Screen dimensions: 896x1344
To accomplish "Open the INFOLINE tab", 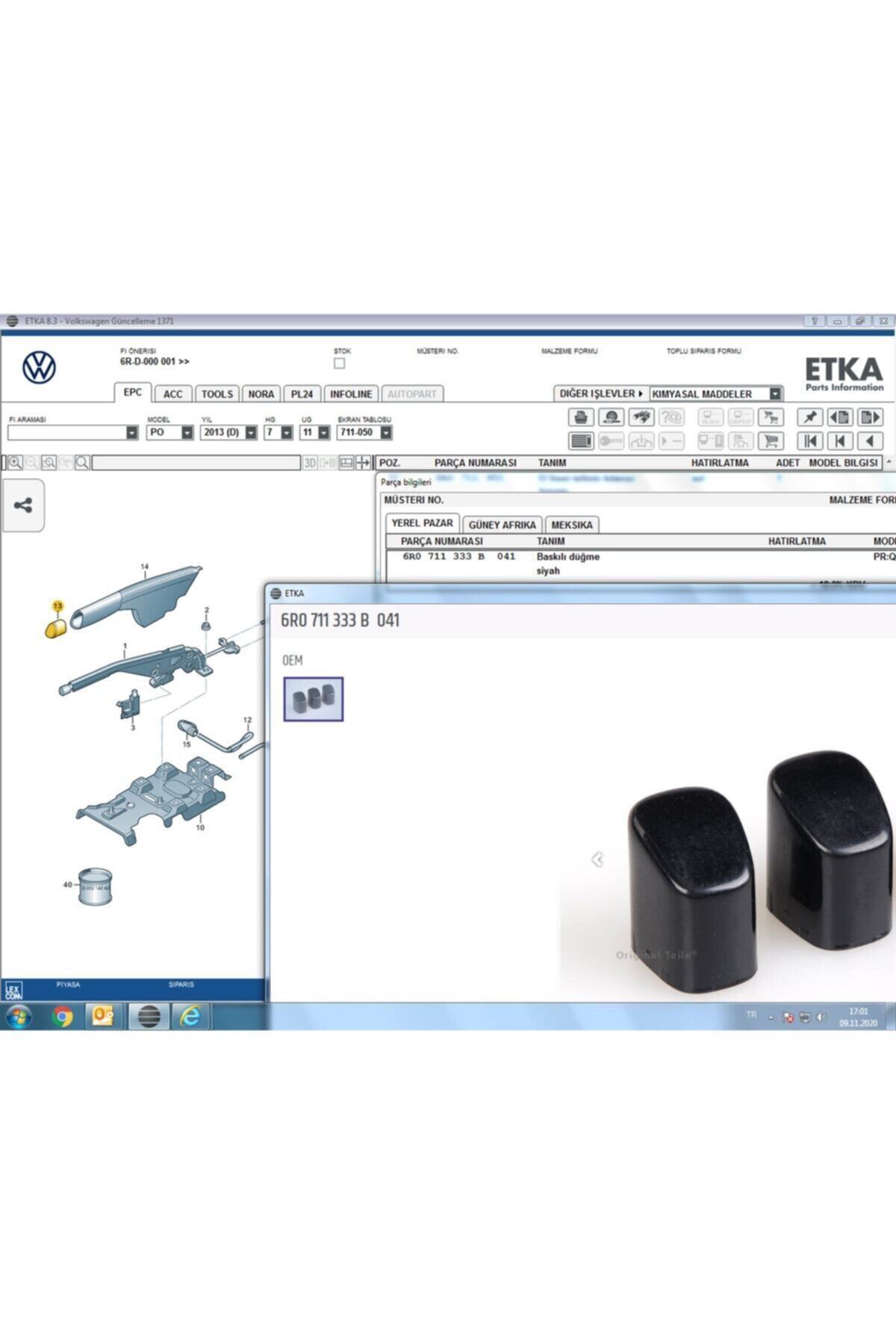I will pyautogui.click(x=350, y=394).
